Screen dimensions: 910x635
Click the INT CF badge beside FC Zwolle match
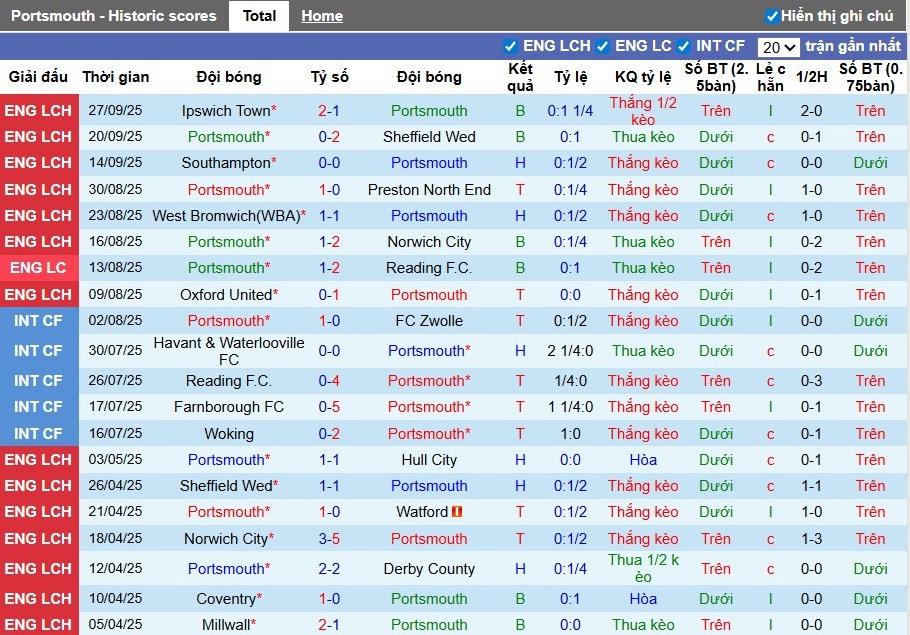point(39,320)
